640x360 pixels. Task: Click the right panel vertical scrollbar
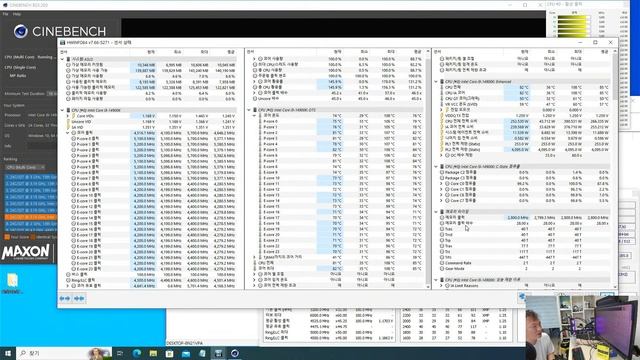(615, 78)
